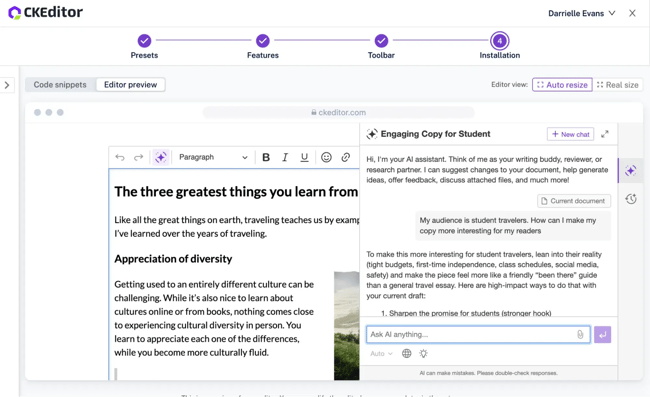Click the landscape image in document
The image size is (650, 397).
pos(347,326)
